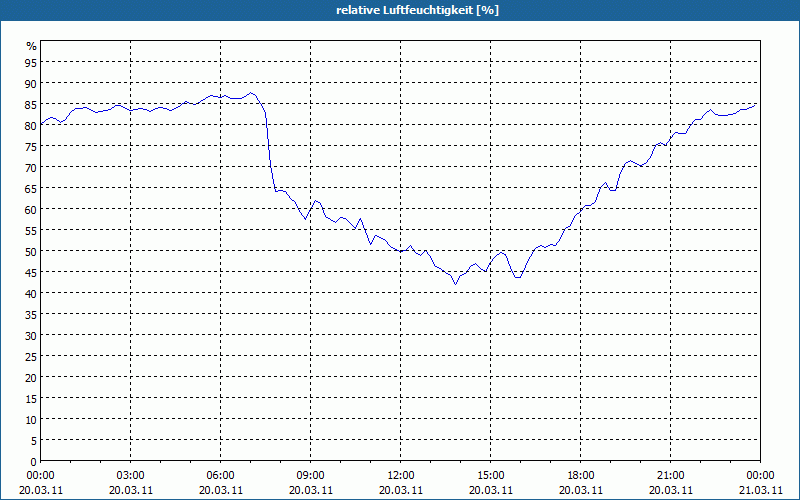Viewport: 800px width, 500px height.
Task: Click the 09:00 label on the time axis
Action: pyautogui.click(x=310, y=475)
